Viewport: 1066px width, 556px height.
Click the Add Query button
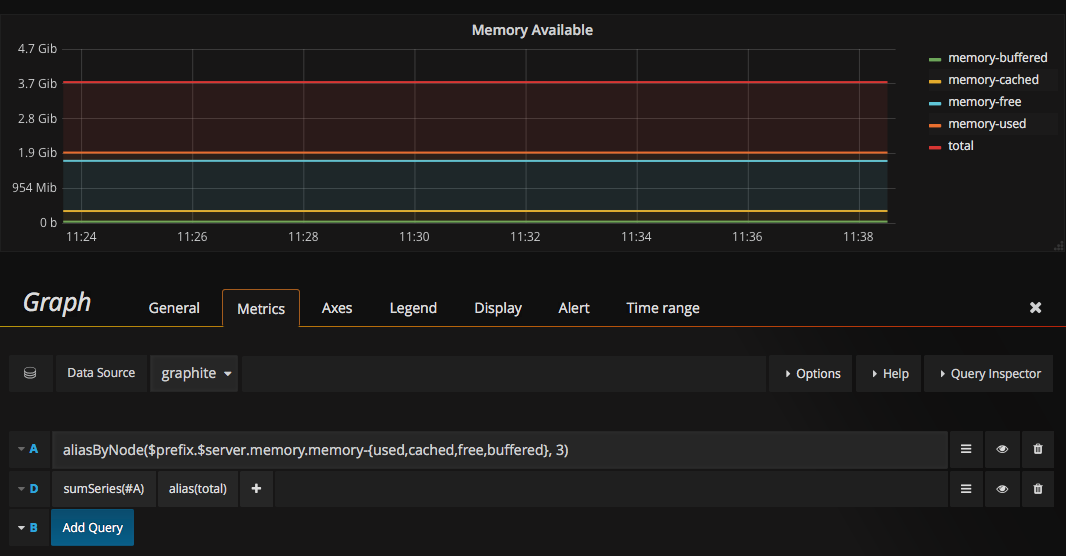pos(92,527)
